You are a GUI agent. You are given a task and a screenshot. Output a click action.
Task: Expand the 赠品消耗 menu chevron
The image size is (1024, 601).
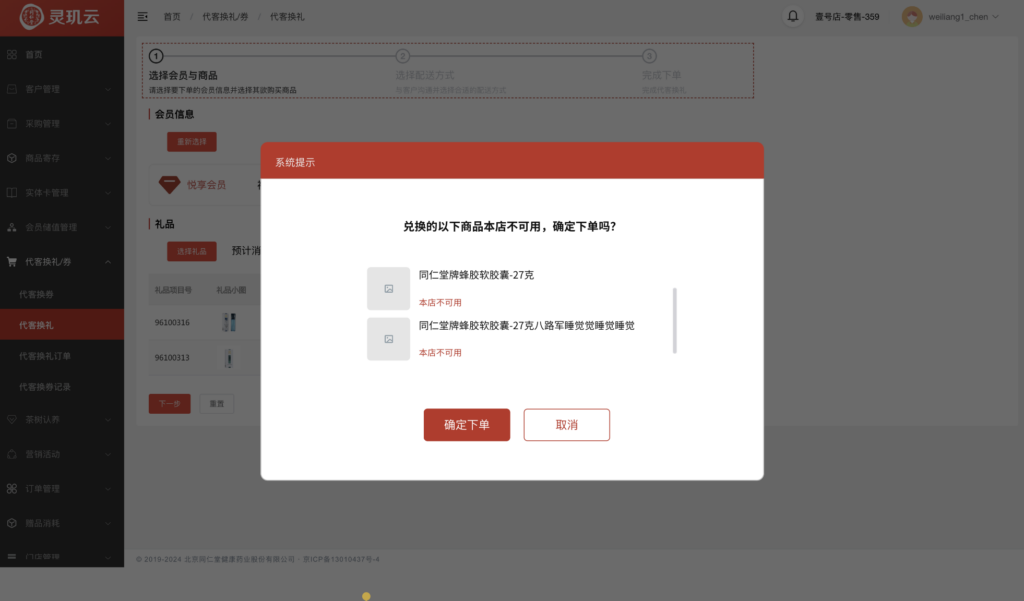click(108, 524)
